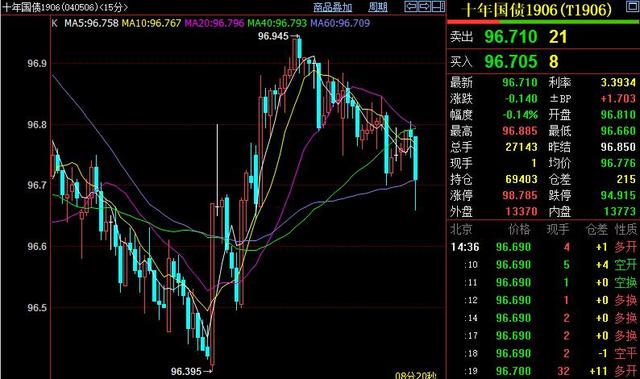Image resolution: width=640 pixels, height=379 pixels.
Task: Click the 仓差 value 215
Action: click(x=626, y=179)
